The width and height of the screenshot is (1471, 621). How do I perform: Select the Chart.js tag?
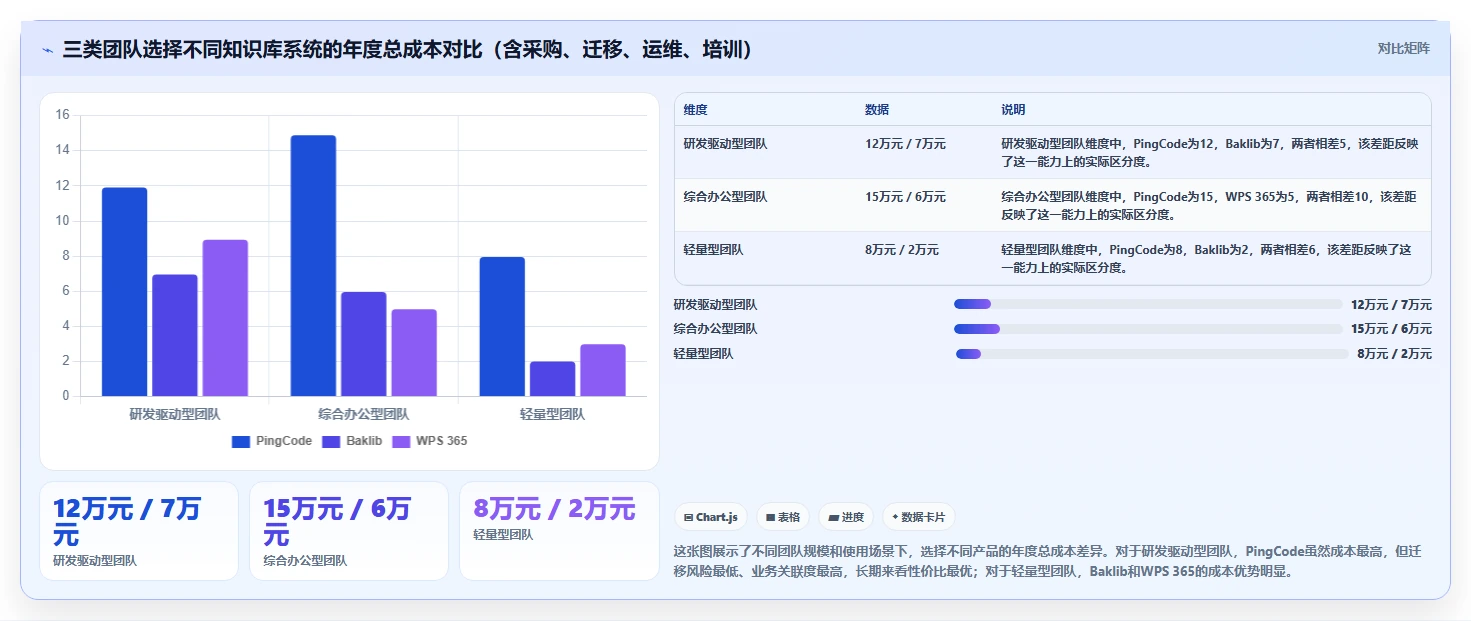(711, 517)
